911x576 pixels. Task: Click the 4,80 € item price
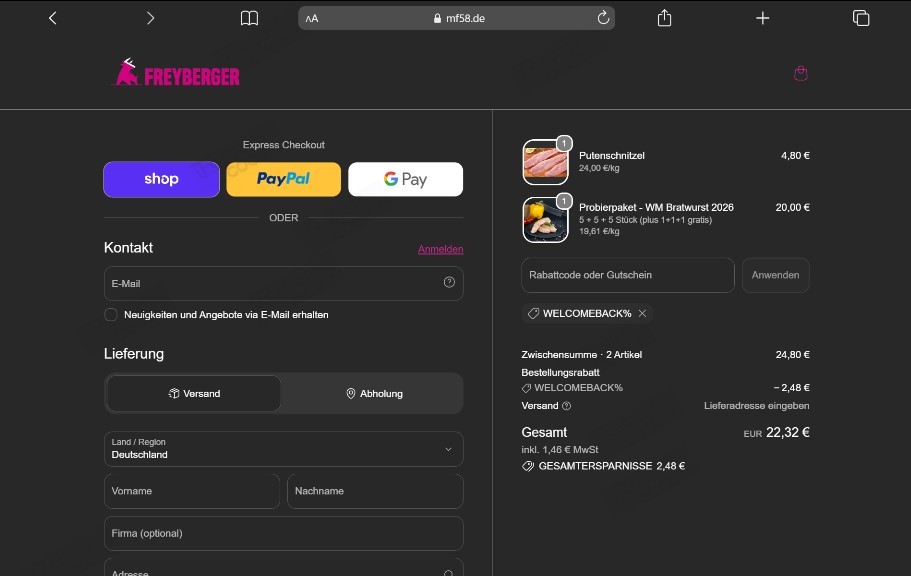[795, 156]
